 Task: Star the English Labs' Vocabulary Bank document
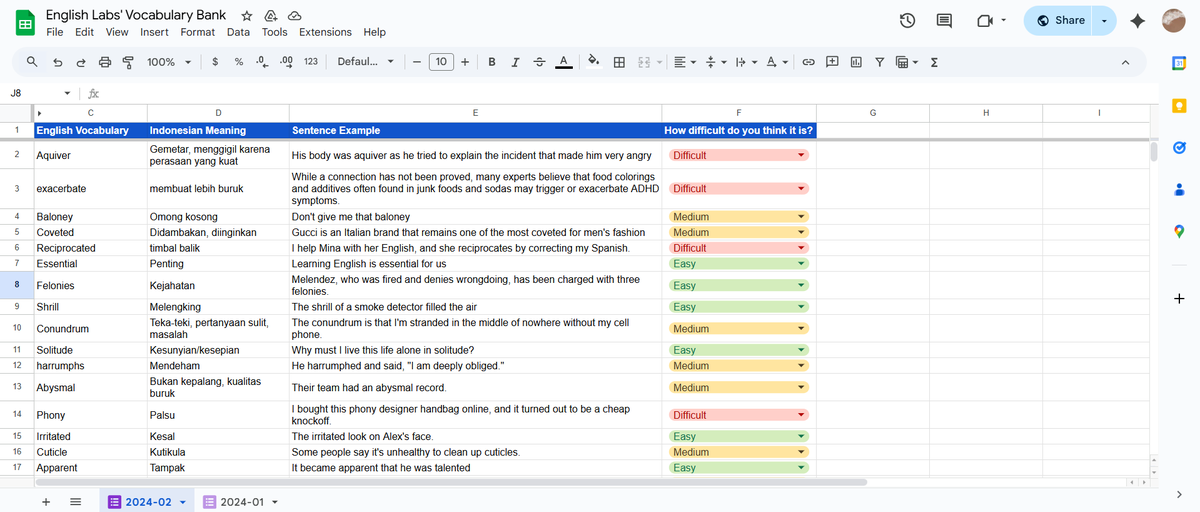(x=247, y=16)
